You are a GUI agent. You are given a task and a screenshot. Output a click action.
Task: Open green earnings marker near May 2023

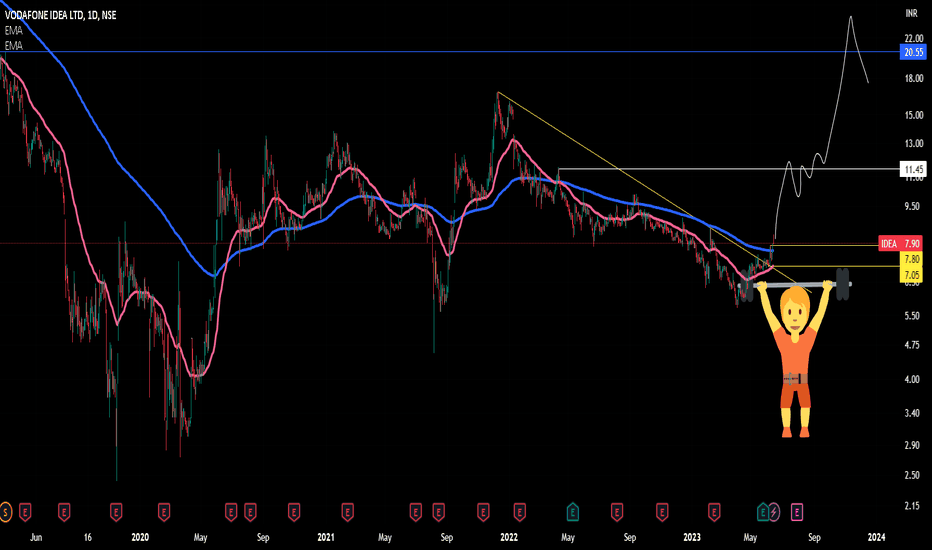[x=763, y=511]
